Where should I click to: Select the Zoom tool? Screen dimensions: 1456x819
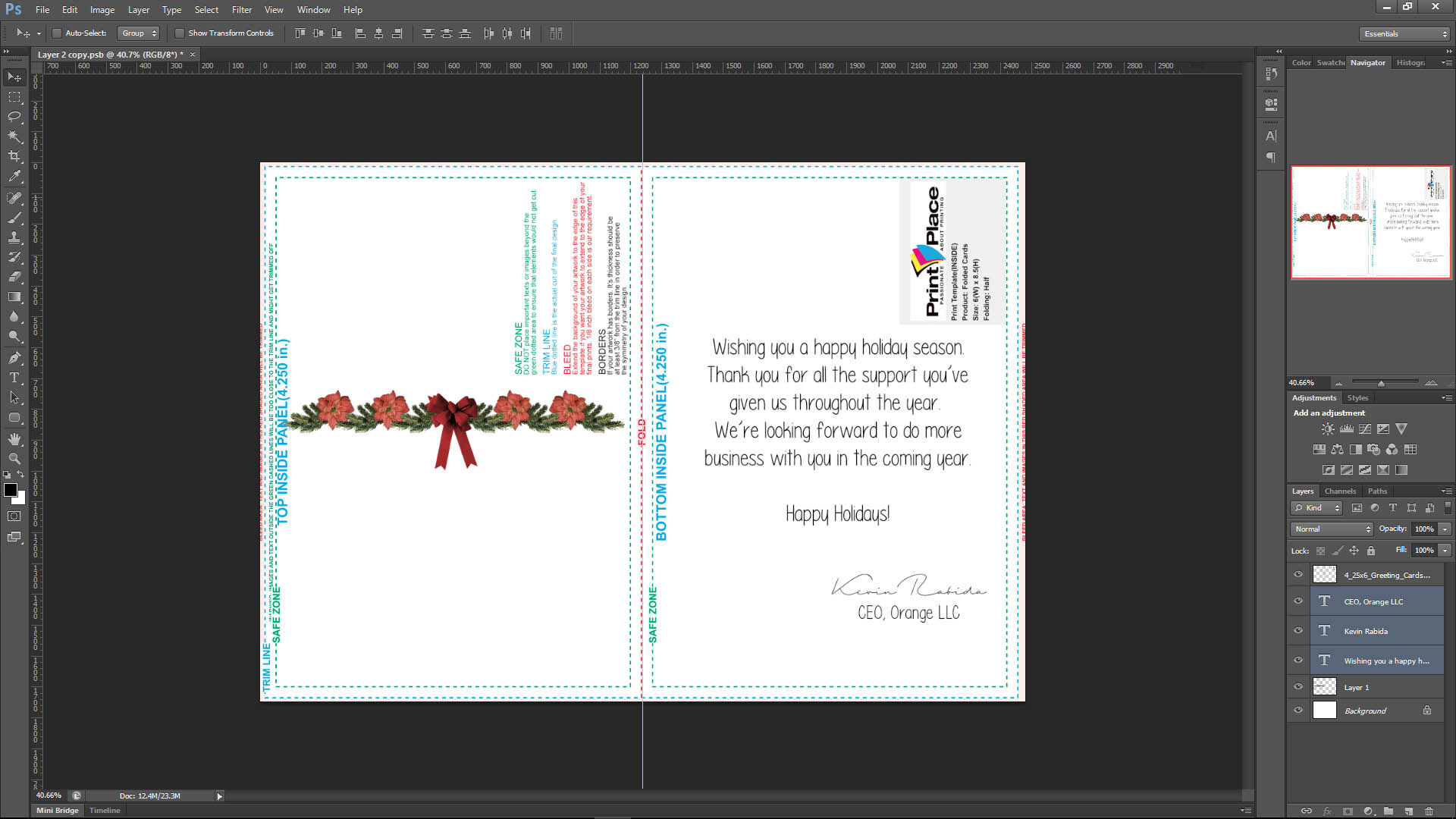[14, 459]
